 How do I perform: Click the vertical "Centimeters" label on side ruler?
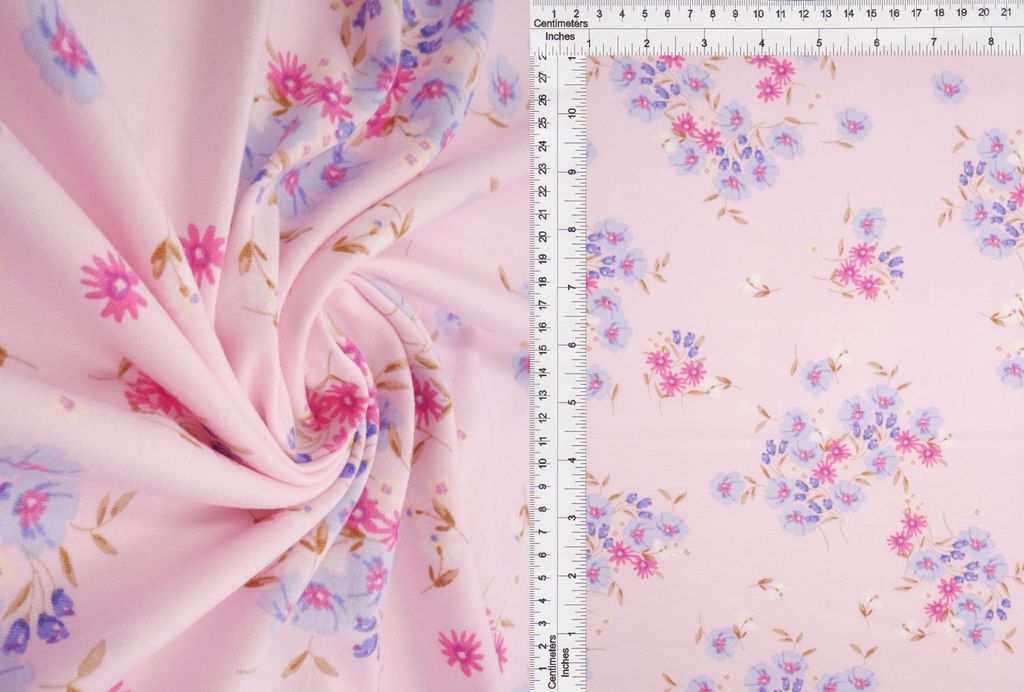(x=552, y=661)
